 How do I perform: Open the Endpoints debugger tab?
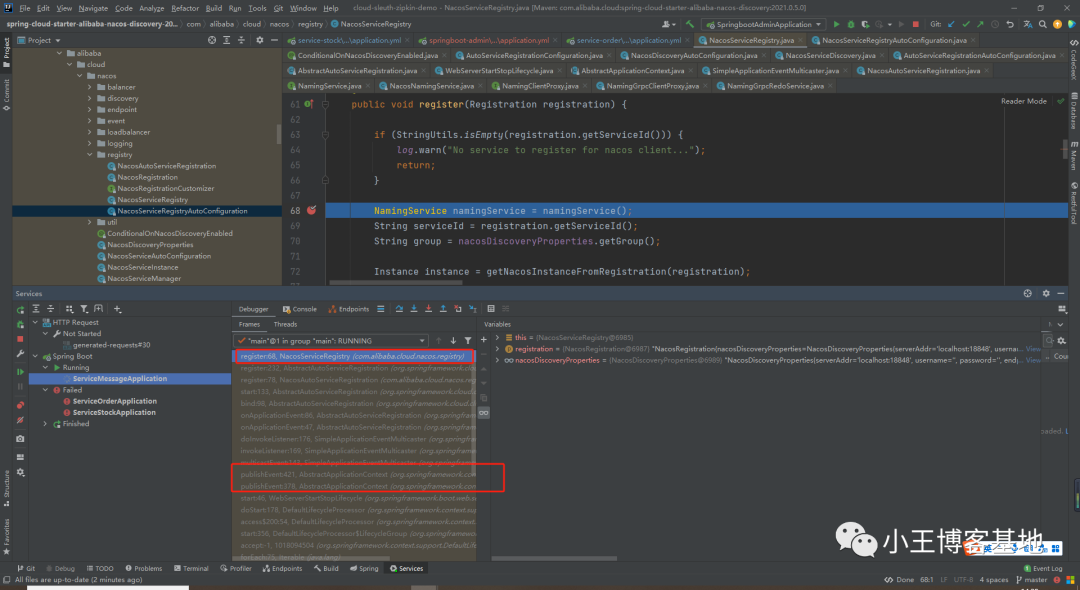349,309
